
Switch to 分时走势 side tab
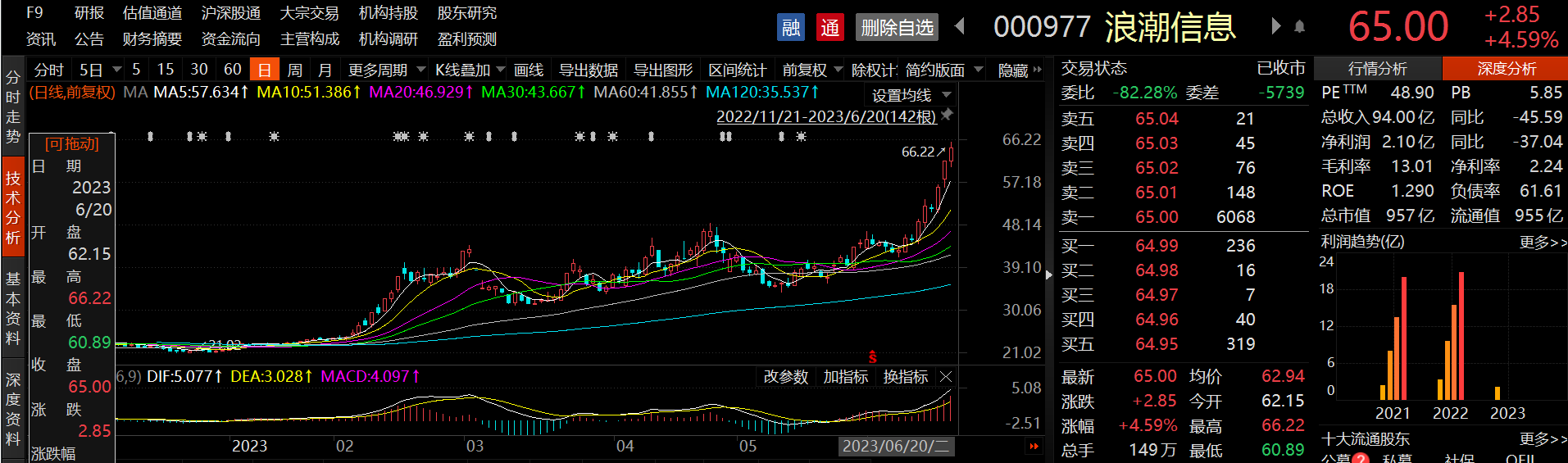point(12,107)
